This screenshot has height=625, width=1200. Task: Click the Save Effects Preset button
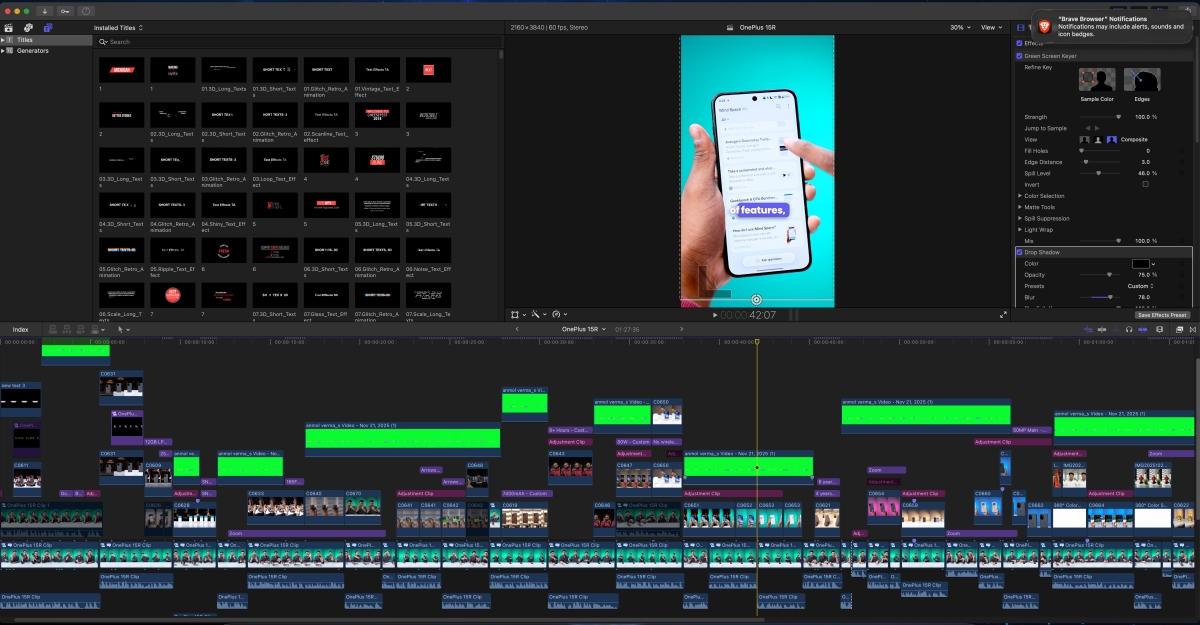point(1162,315)
